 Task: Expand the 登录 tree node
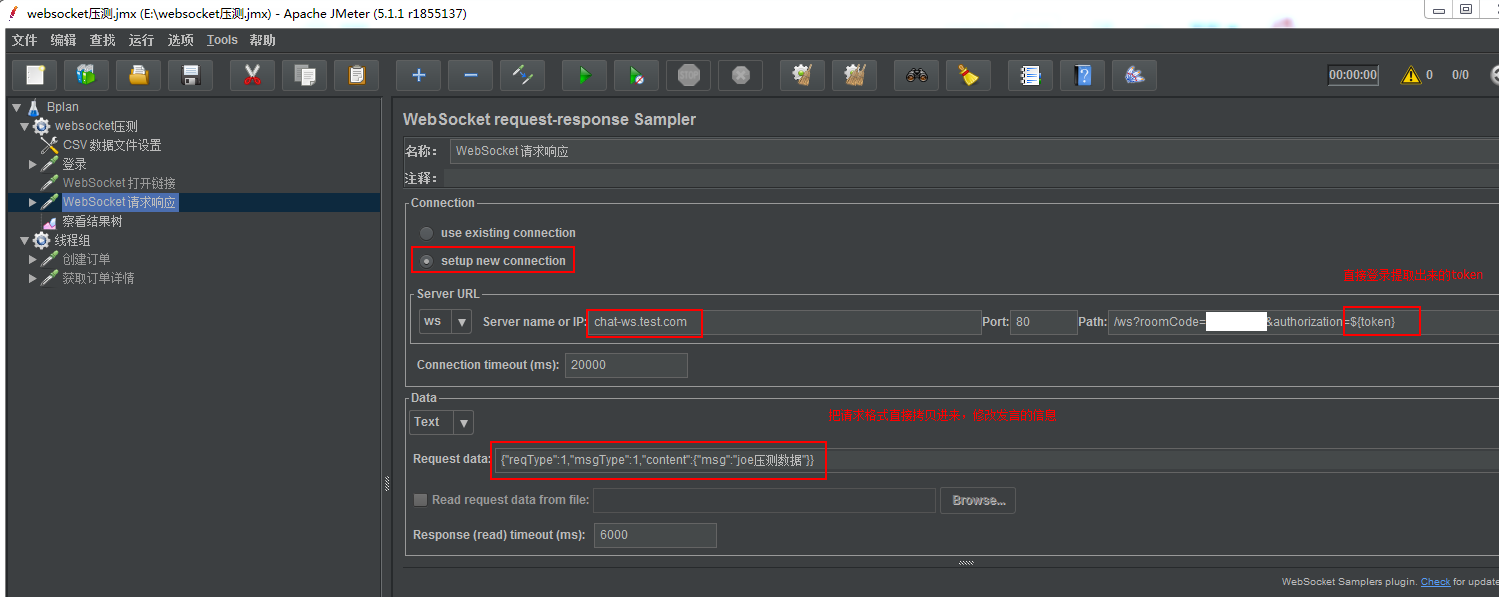(32, 164)
